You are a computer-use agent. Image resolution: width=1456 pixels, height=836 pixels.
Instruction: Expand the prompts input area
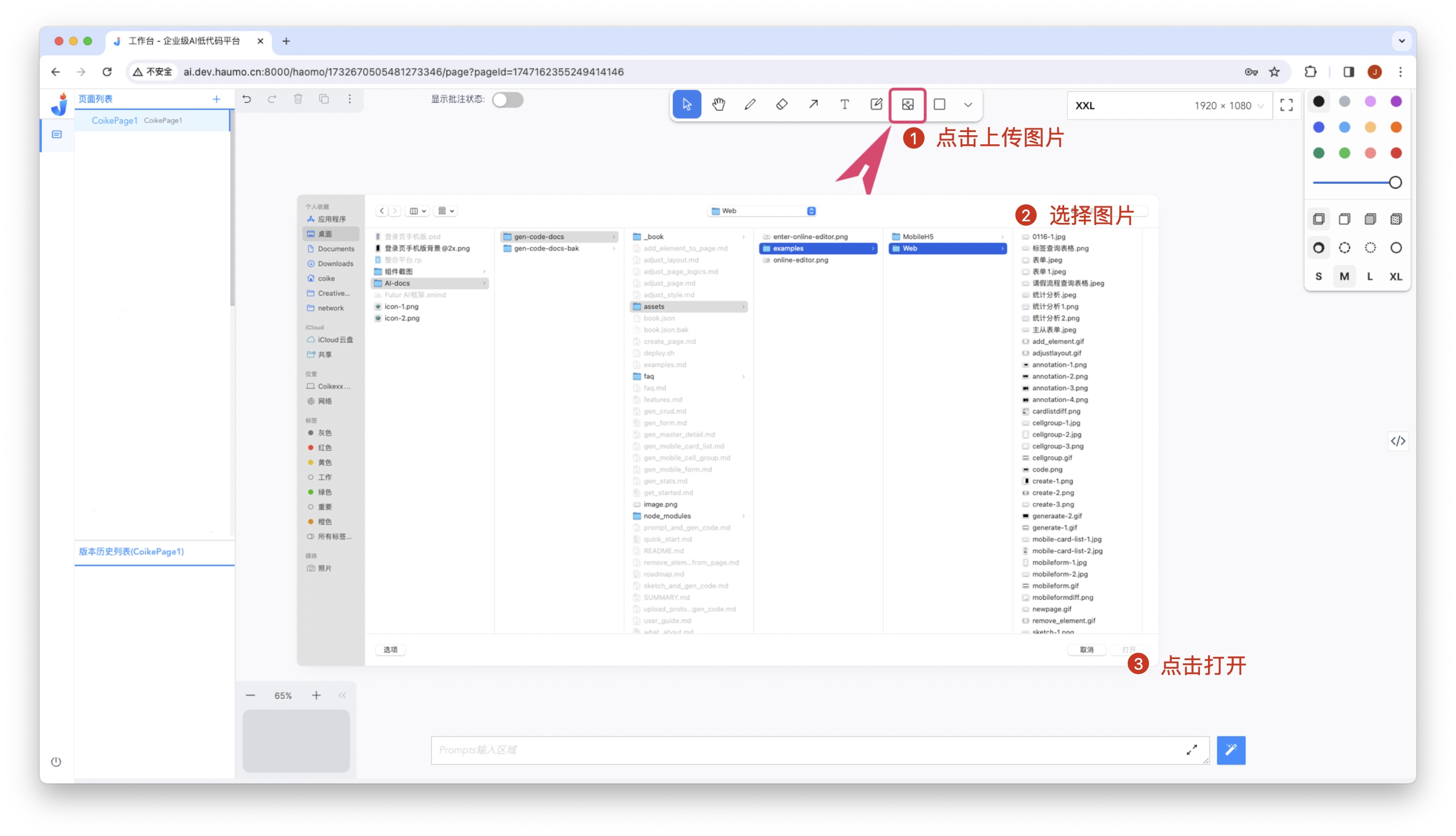click(1192, 750)
